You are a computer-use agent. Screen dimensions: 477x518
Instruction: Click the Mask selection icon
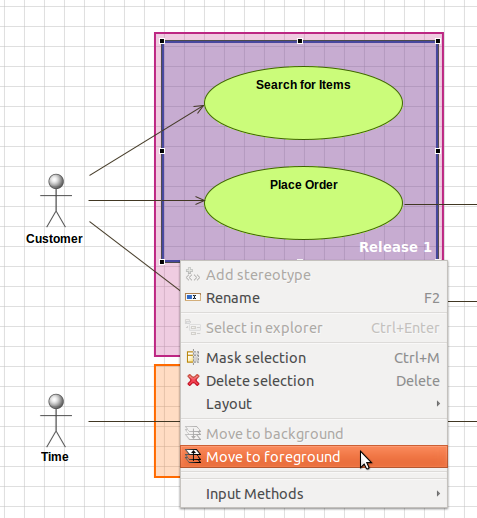[x=193, y=357]
